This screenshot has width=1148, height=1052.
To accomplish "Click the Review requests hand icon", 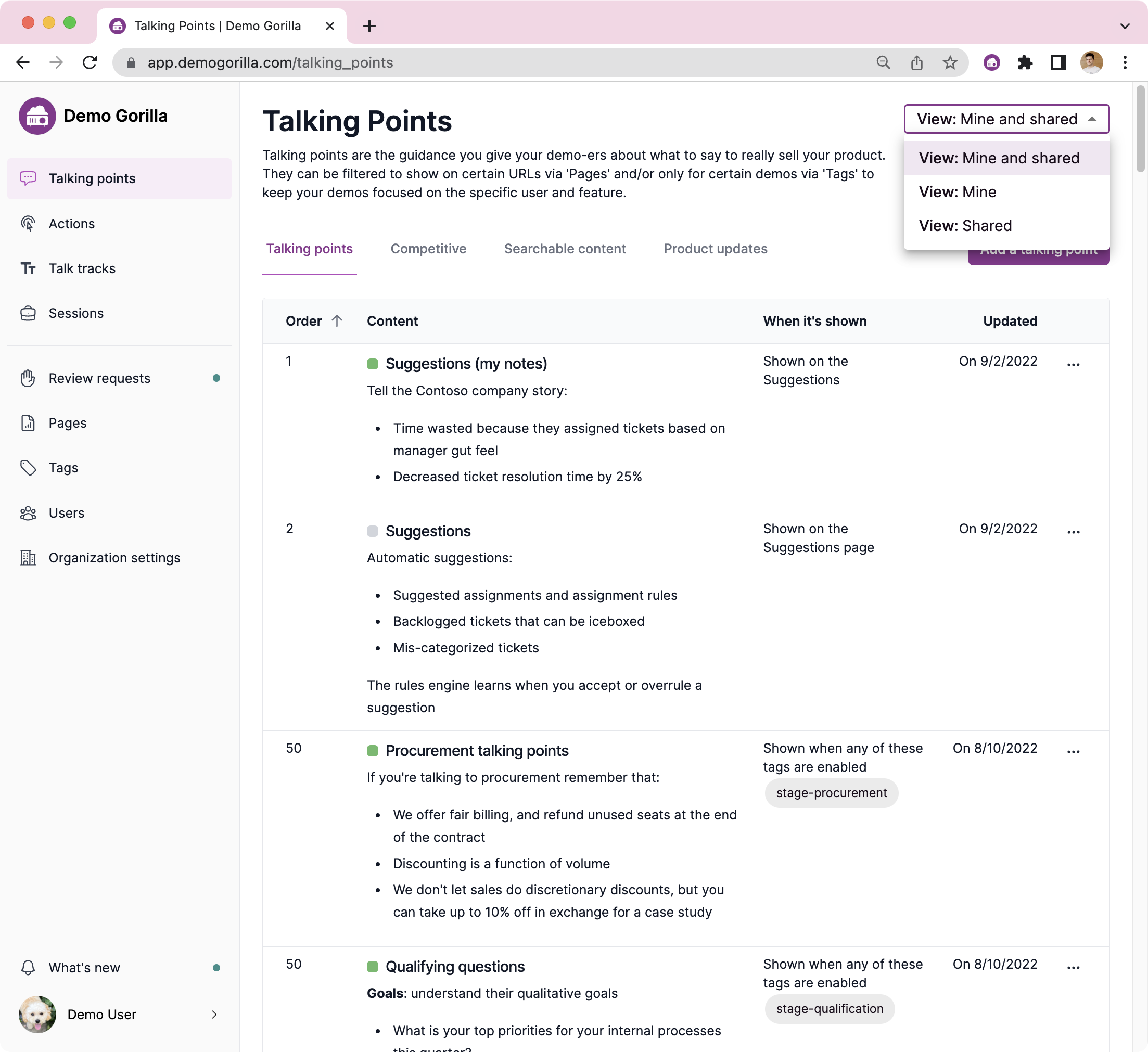I will tap(29, 378).
